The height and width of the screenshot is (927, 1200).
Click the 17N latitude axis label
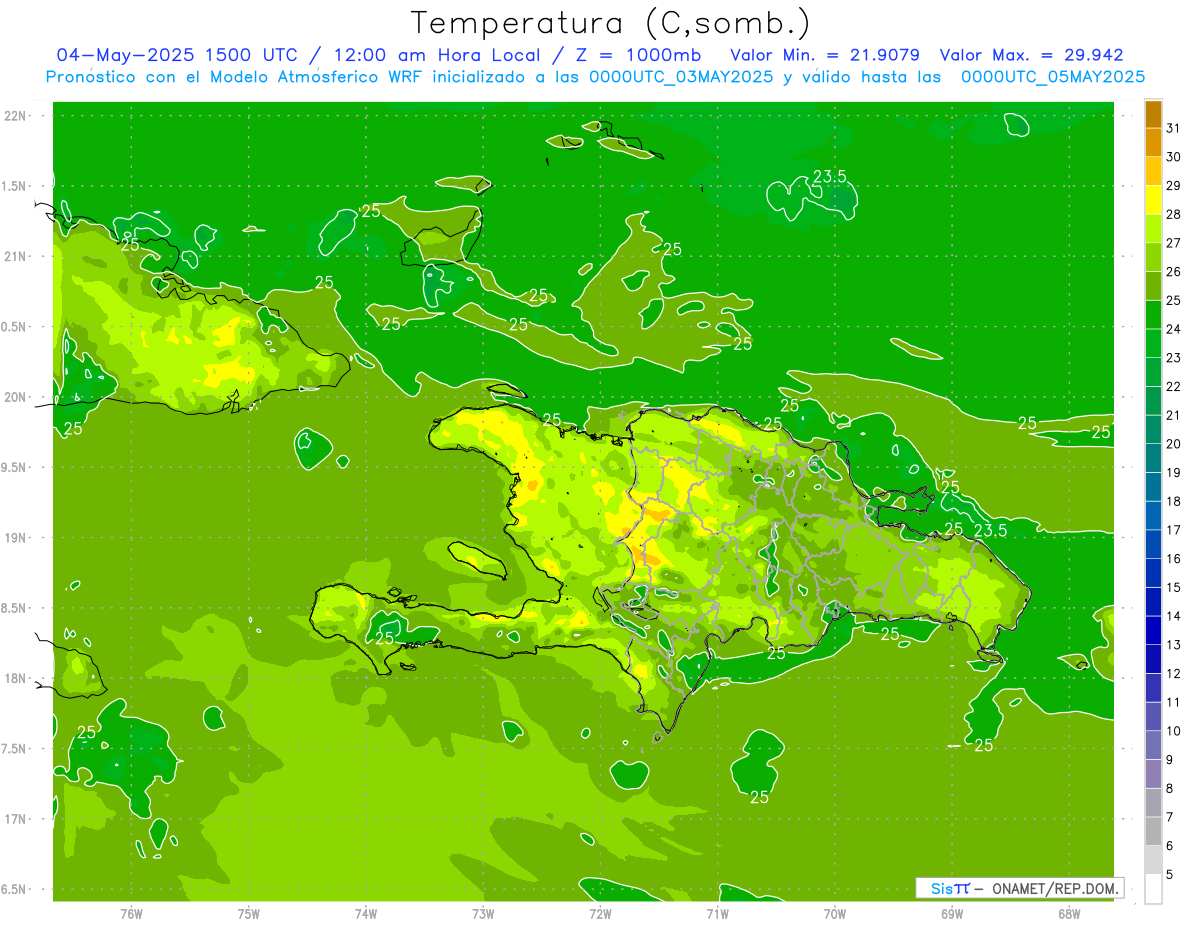[x=15, y=819]
